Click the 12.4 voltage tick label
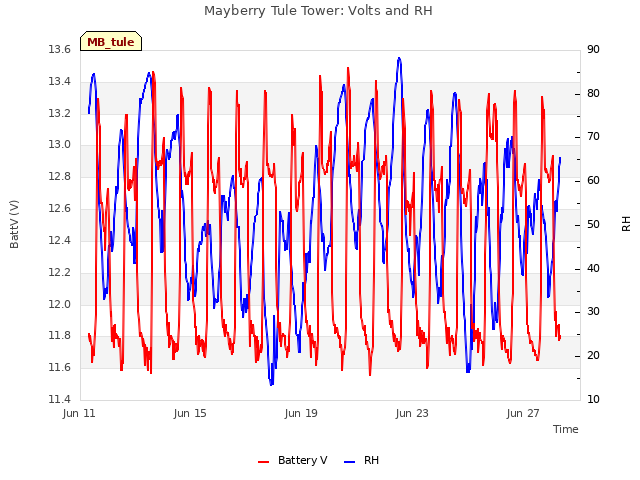Viewport: 640px width, 480px height. pos(60,240)
